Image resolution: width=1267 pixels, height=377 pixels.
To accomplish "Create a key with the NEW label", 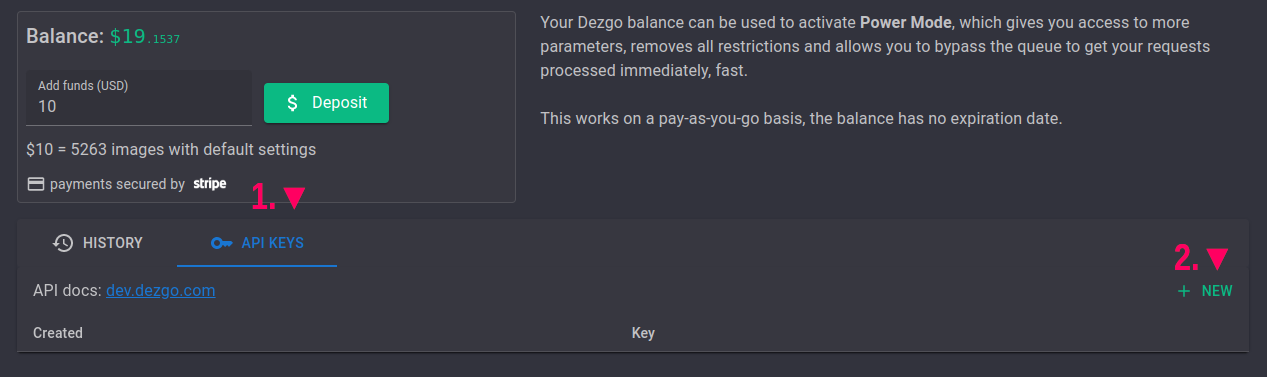I will pyautogui.click(x=1217, y=291).
